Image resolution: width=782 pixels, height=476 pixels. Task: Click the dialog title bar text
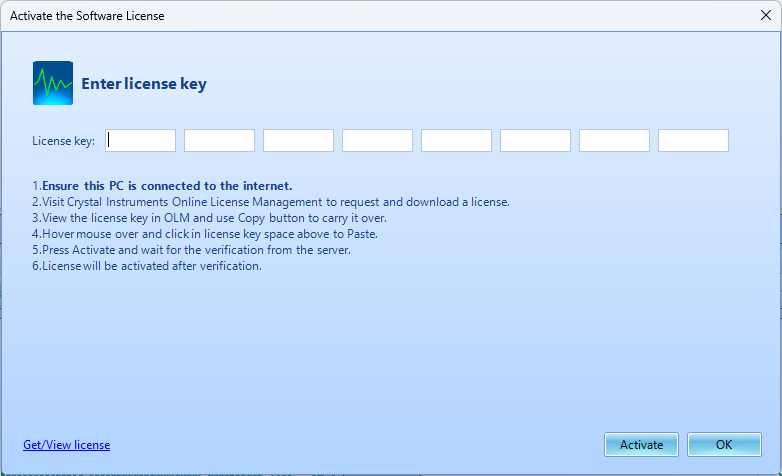(87, 16)
